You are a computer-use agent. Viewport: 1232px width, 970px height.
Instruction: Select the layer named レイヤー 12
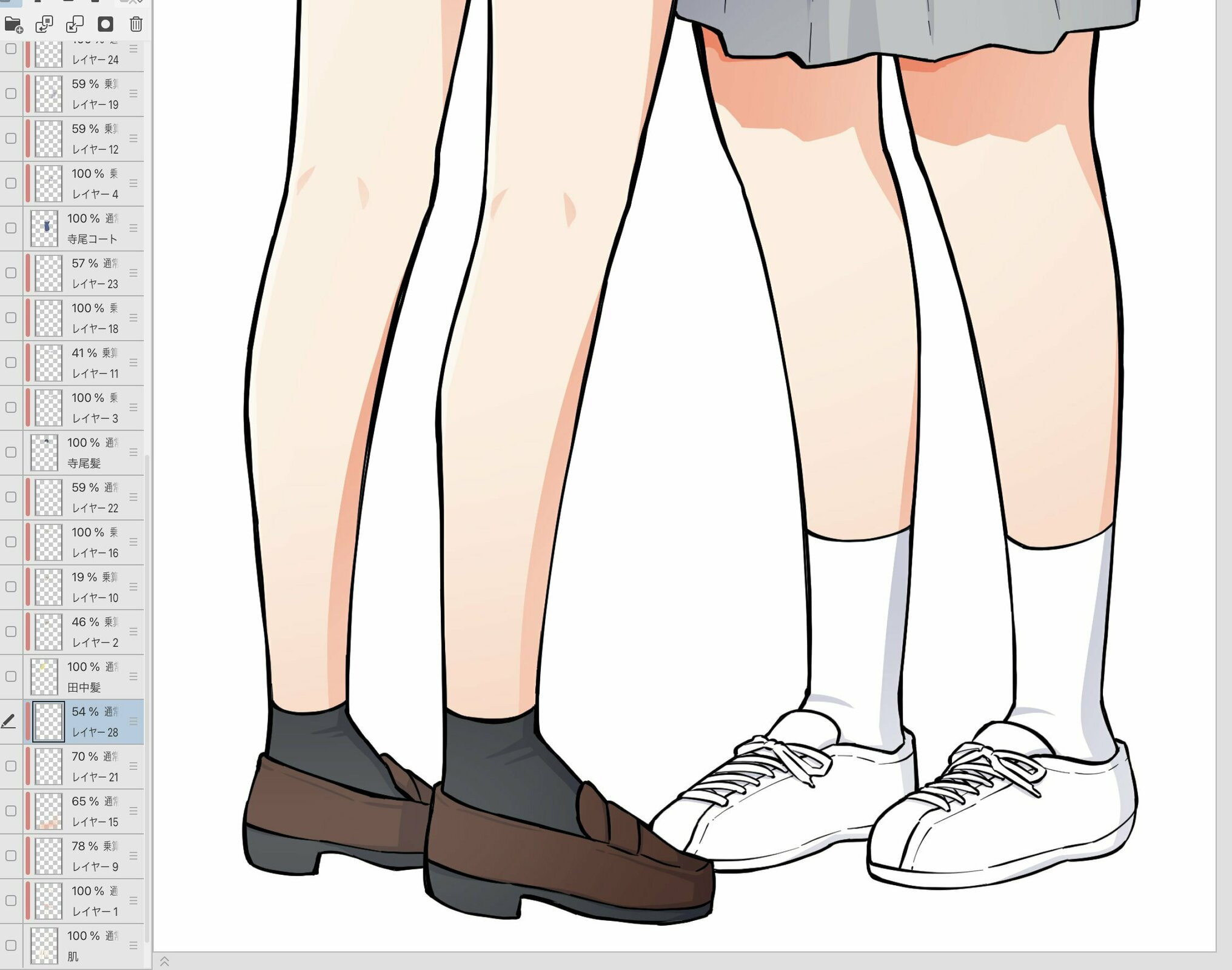click(95, 149)
